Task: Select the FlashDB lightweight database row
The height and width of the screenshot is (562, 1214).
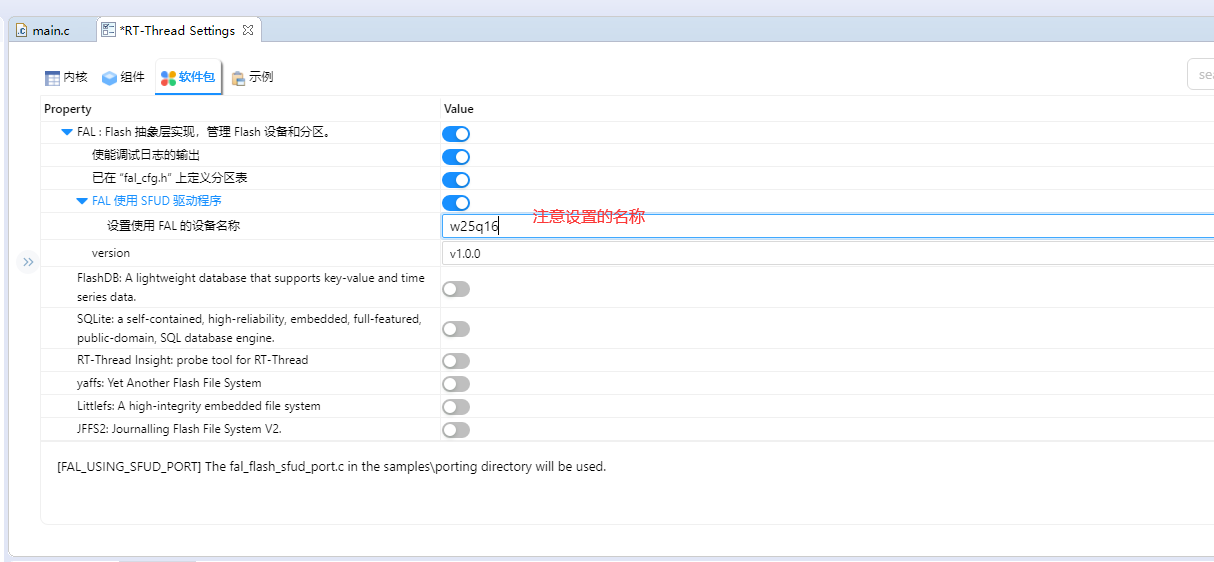Action: coord(251,287)
